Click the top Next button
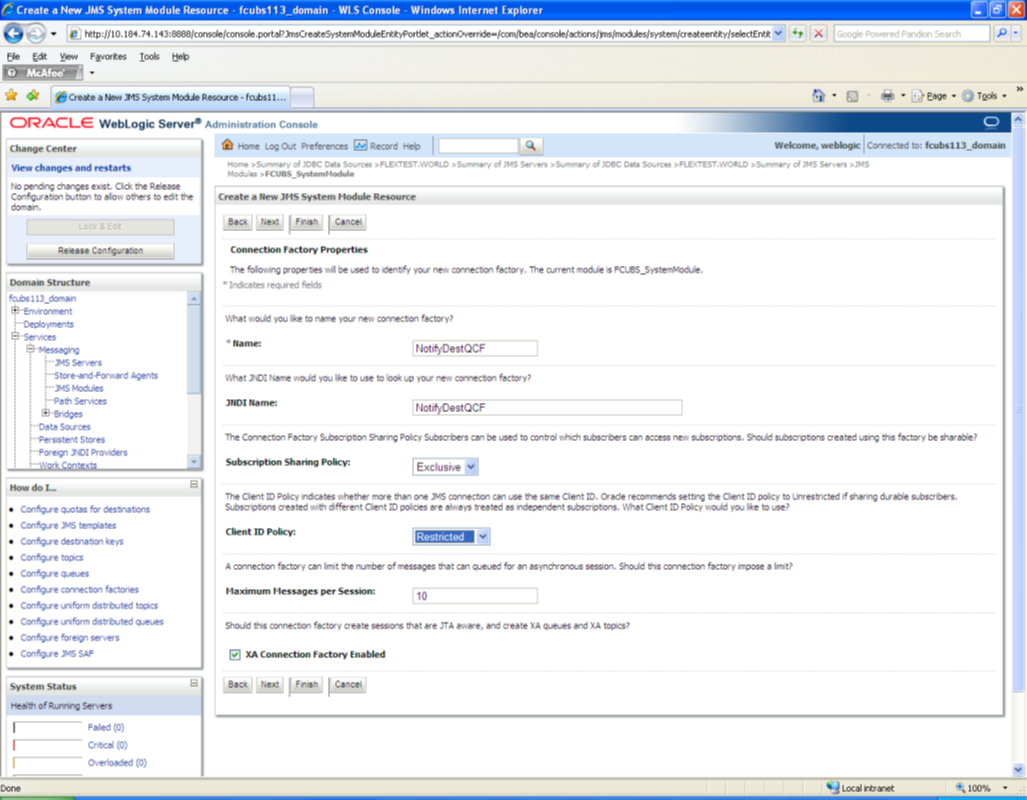The width and height of the screenshot is (1027, 800). pyautogui.click(x=270, y=221)
